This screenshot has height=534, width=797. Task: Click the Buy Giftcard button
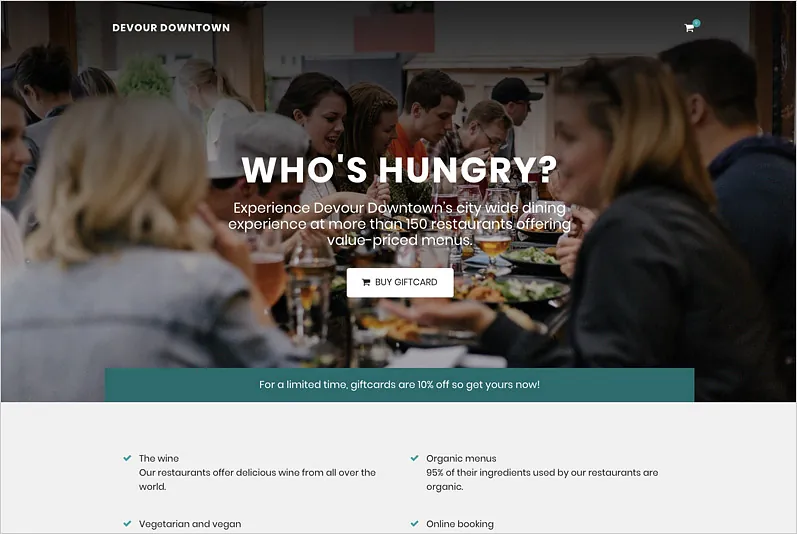click(400, 282)
